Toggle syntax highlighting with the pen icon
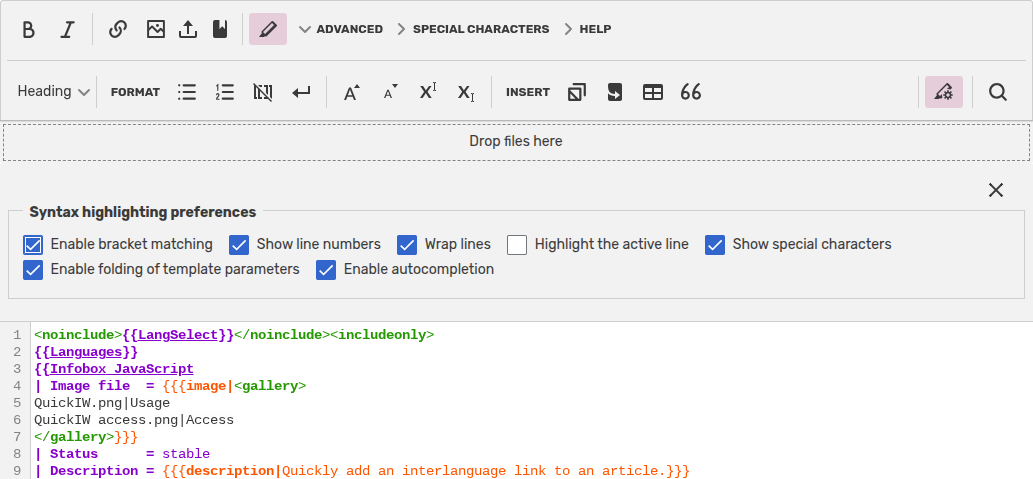Image resolution: width=1033 pixels, height=479 pixels. pyautogui.click(x=267, y=29)
